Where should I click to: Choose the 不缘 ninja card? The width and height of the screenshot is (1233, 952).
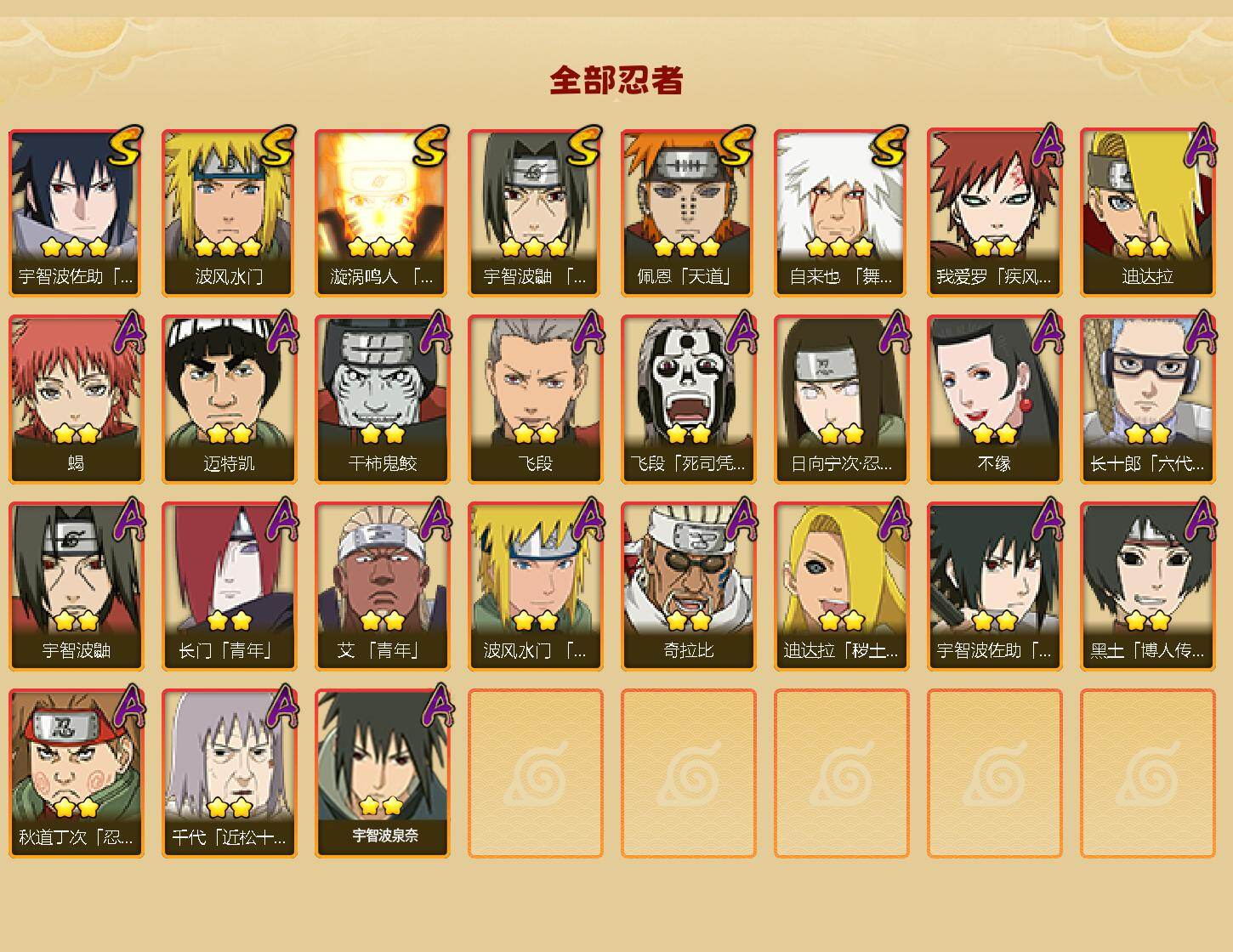994,399
